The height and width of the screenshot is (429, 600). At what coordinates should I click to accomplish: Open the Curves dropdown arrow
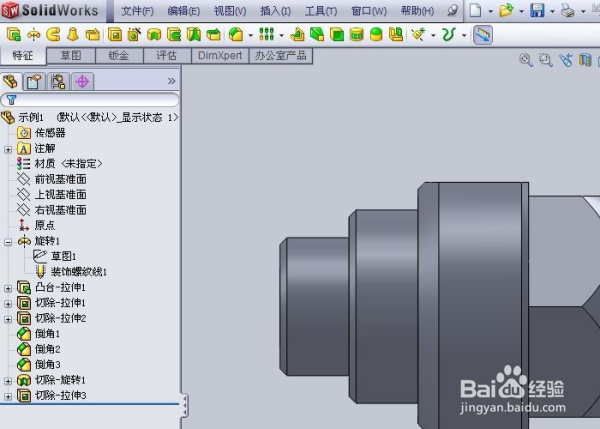pyautogui.click(x=464, y=35)
